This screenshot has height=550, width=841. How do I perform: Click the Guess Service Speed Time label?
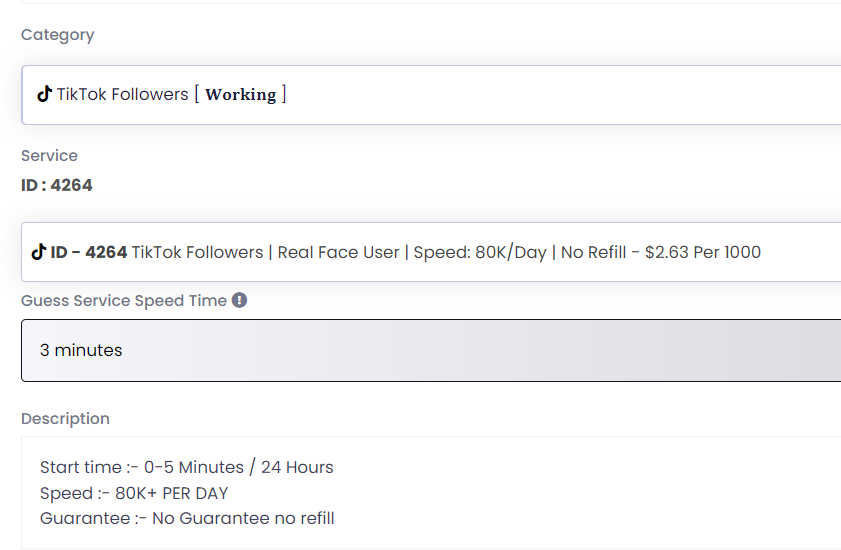pyautogui.click(x=124, y=300)
